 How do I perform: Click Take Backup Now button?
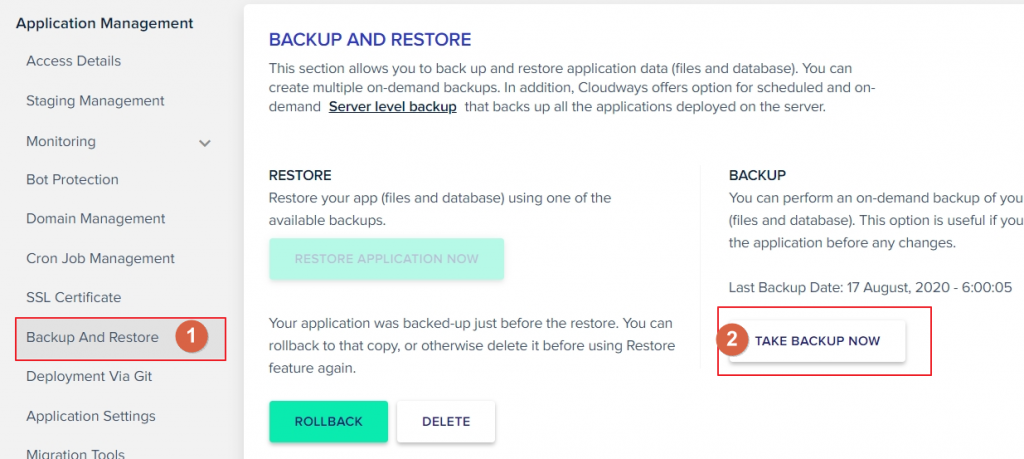point(818,341)
